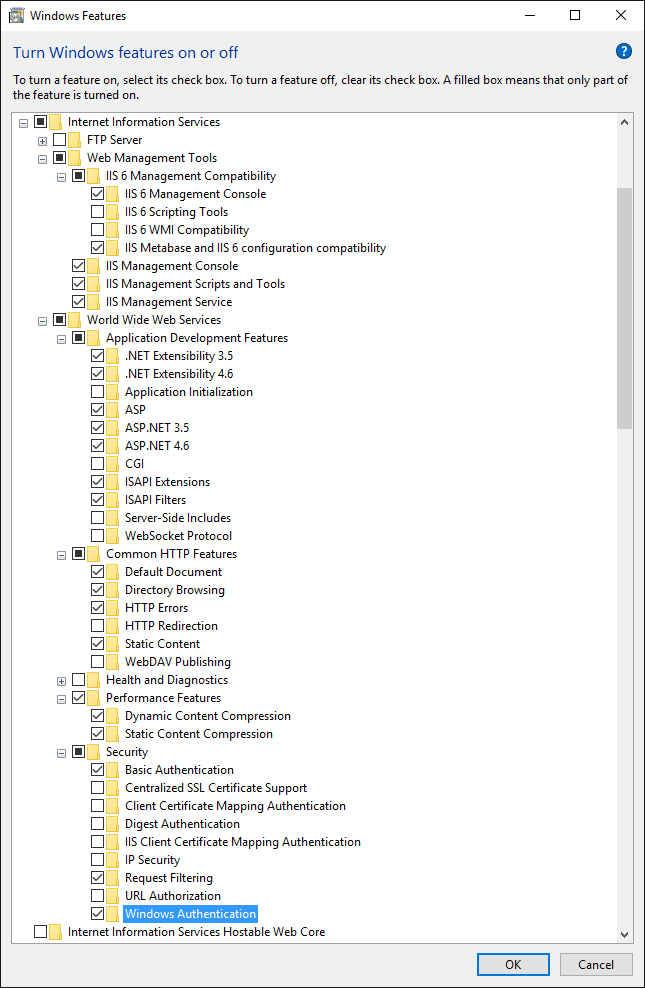Click the blue help question mark icon
The height and width of the screenshot is (988, 645).
pyautogui.click(x=623, y=52)
